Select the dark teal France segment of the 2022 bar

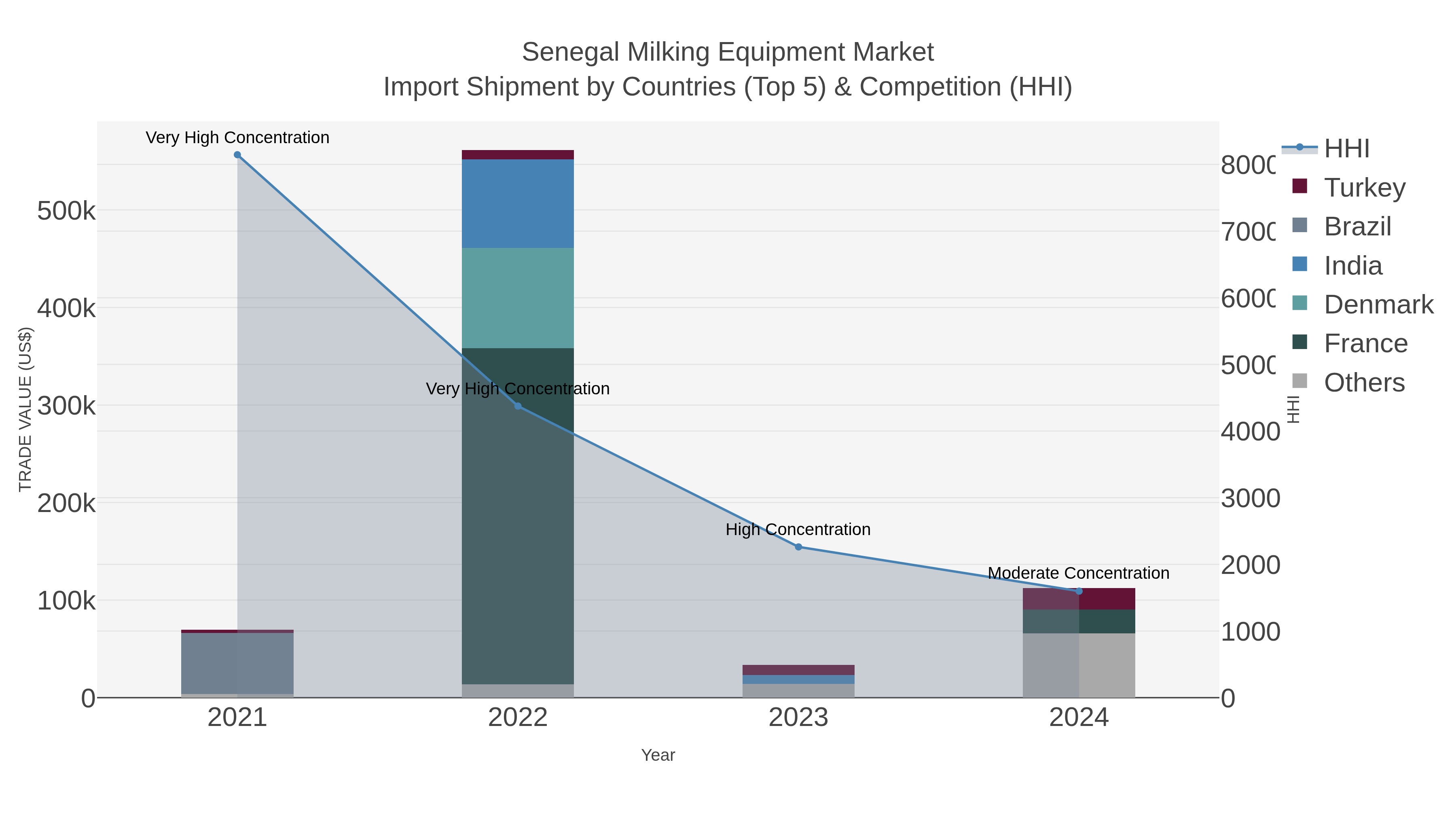[x=518, y=516]
